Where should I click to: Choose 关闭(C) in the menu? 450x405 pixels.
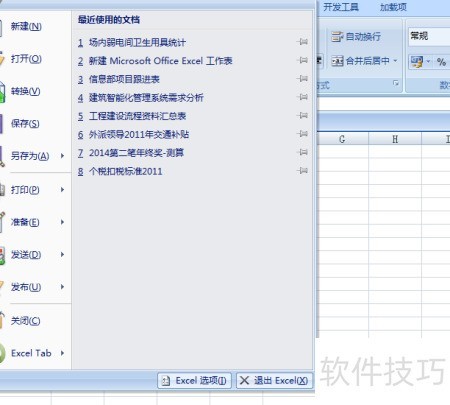(25, 321)
